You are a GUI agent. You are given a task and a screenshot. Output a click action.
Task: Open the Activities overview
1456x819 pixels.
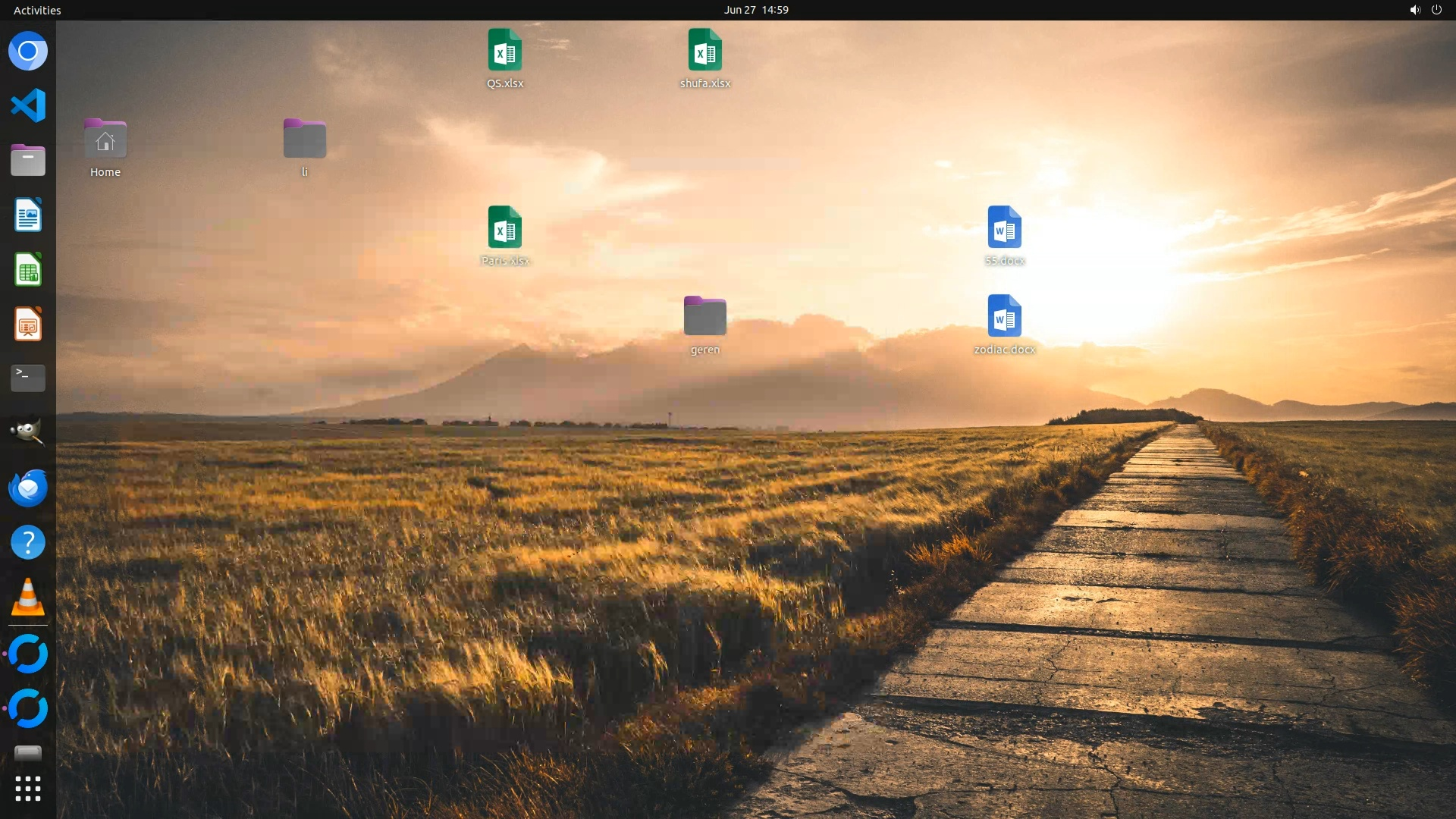coord(37,10)
